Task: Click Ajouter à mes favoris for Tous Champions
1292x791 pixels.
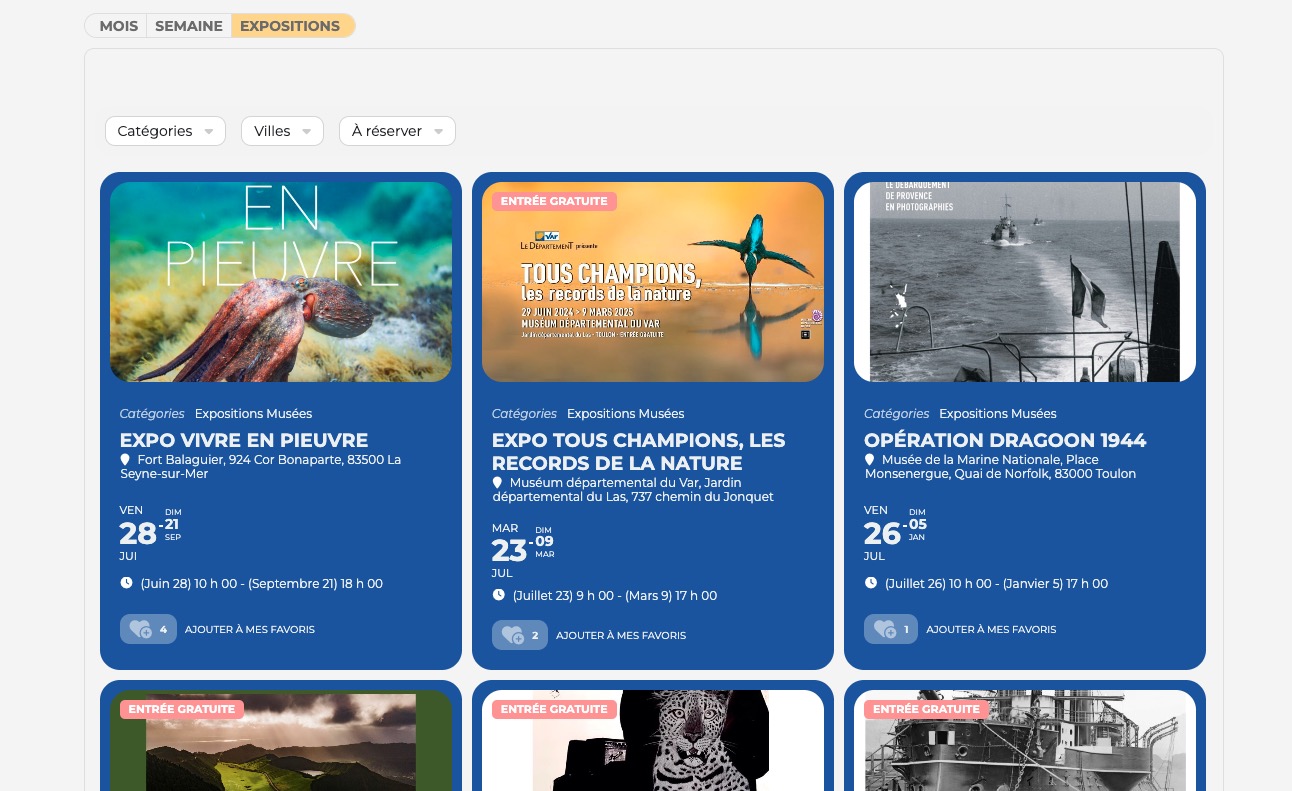Action: [621, 636]
